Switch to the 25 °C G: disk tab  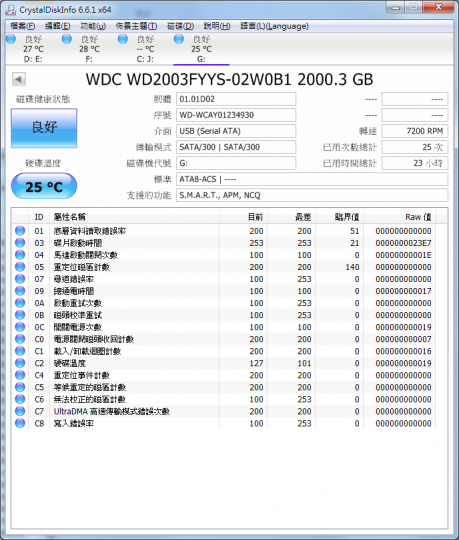pyautogui.click(x=201, y=49)
